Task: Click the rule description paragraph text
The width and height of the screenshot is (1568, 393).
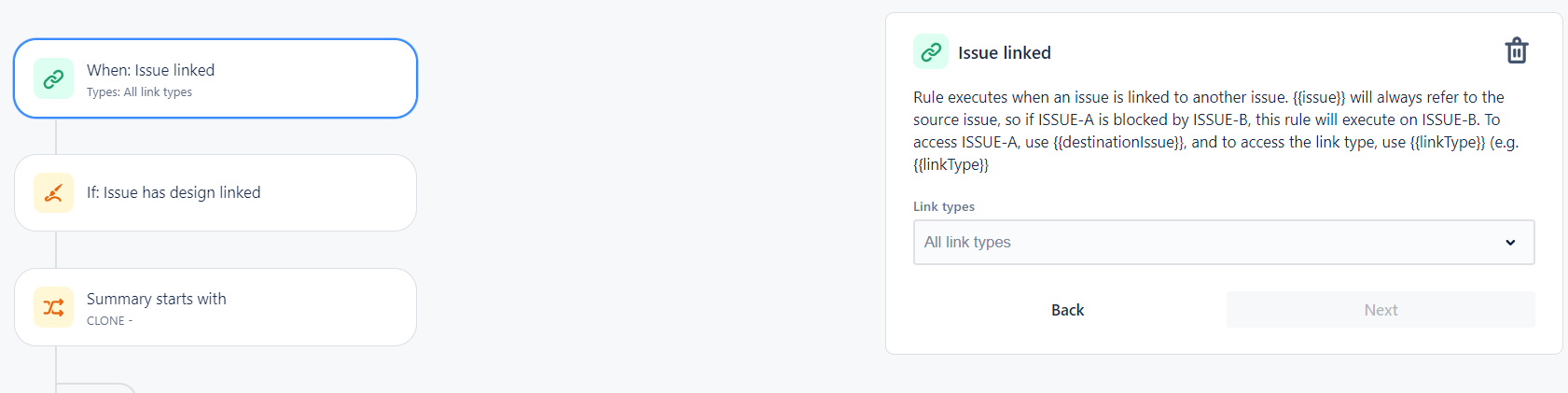Action: 1216,131
